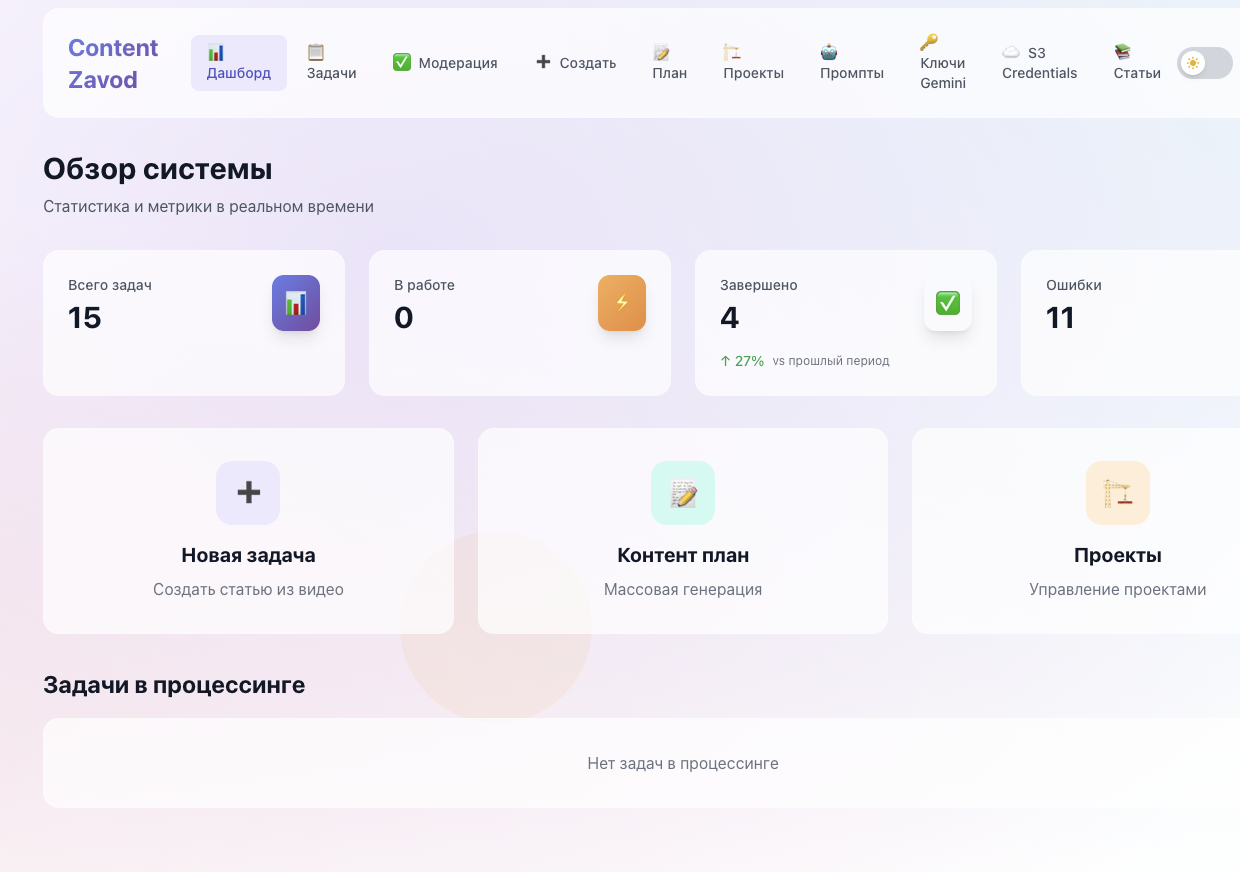Click the ↑ 27% growth indicator
This screenshot has width=1240, height=872.
pos(742,361)
